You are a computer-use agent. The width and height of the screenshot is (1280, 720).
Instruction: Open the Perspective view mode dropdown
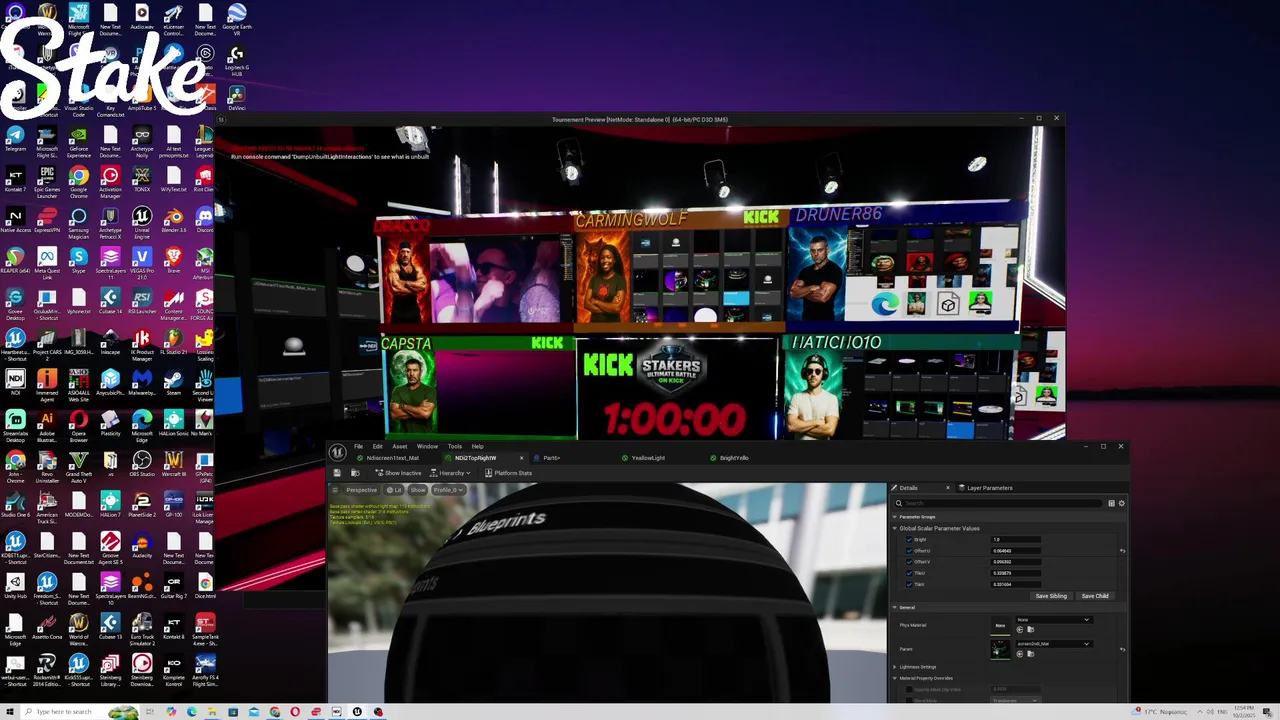(361, 490)
